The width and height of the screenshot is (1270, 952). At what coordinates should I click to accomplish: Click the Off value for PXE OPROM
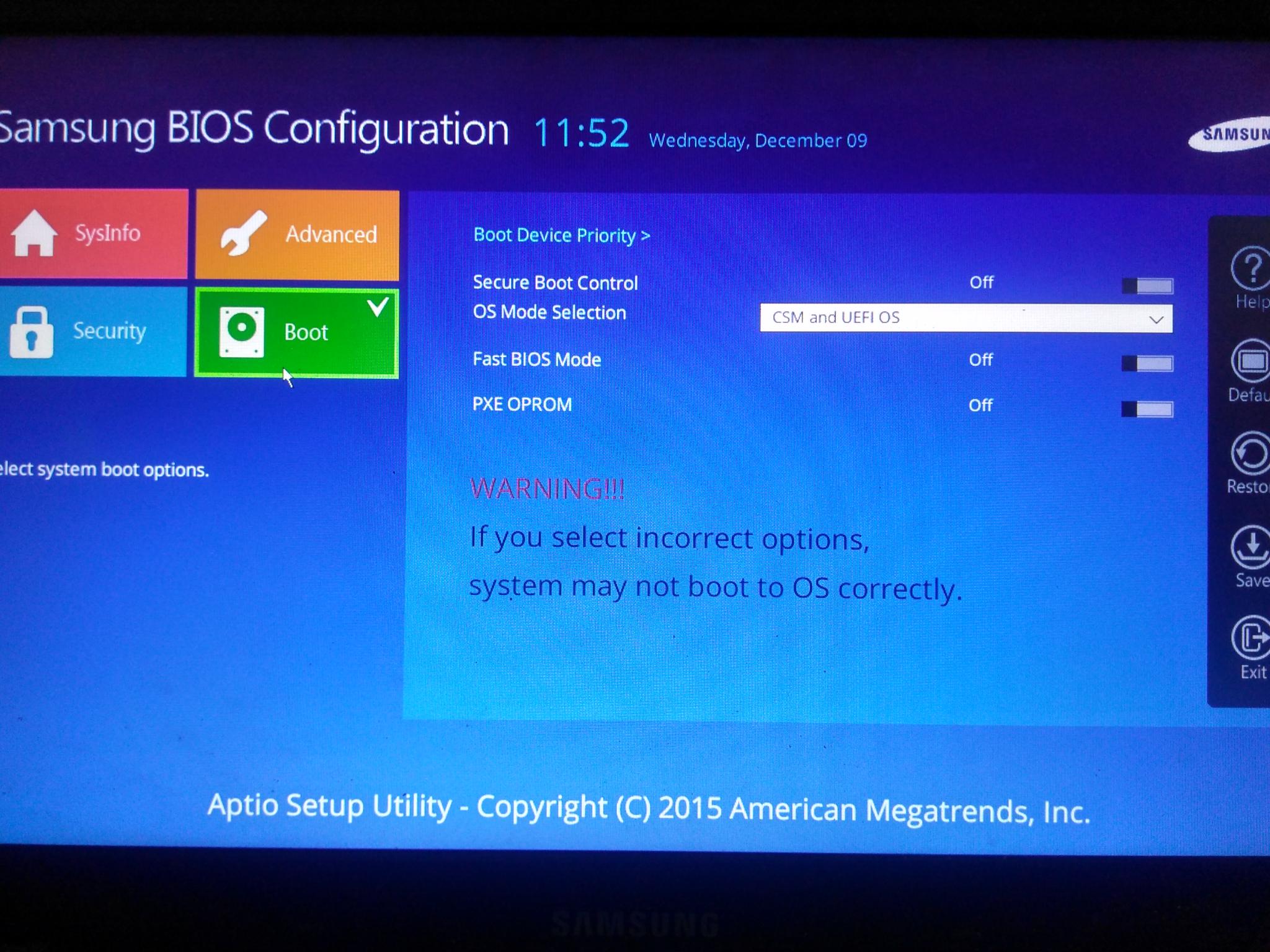coord(980,405)
